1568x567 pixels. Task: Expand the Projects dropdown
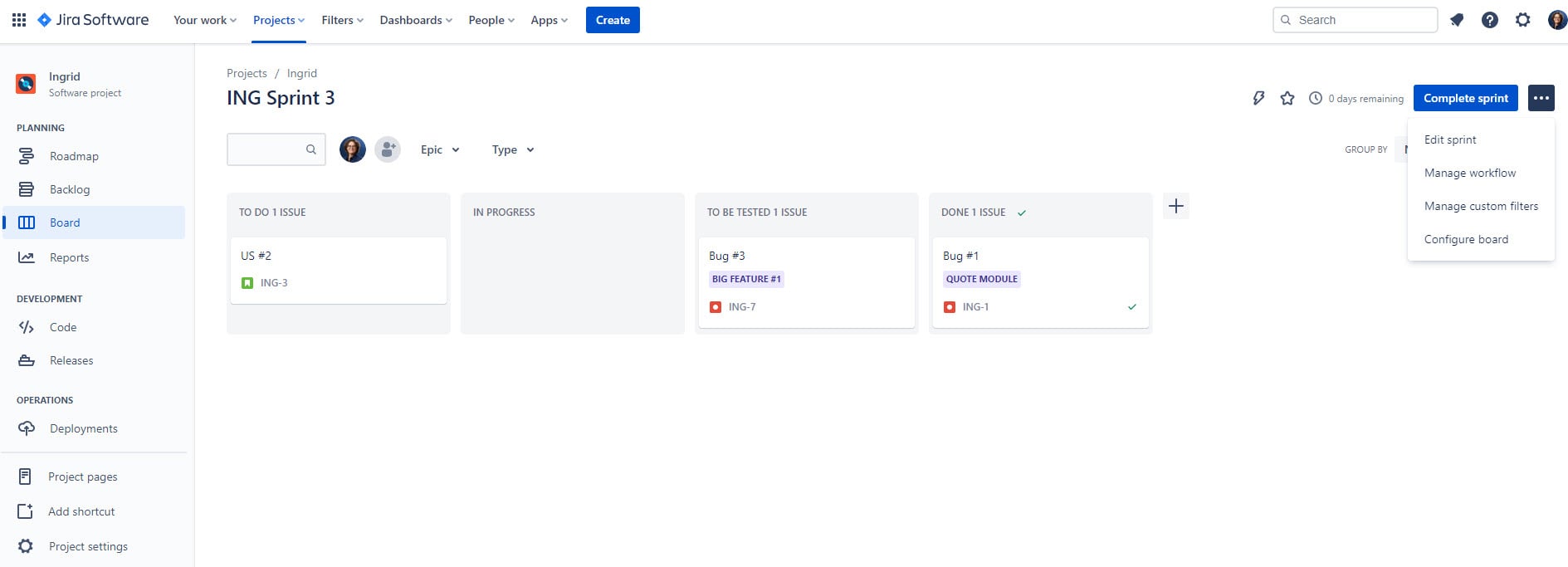pyautogui.click(x=279, y=20)
